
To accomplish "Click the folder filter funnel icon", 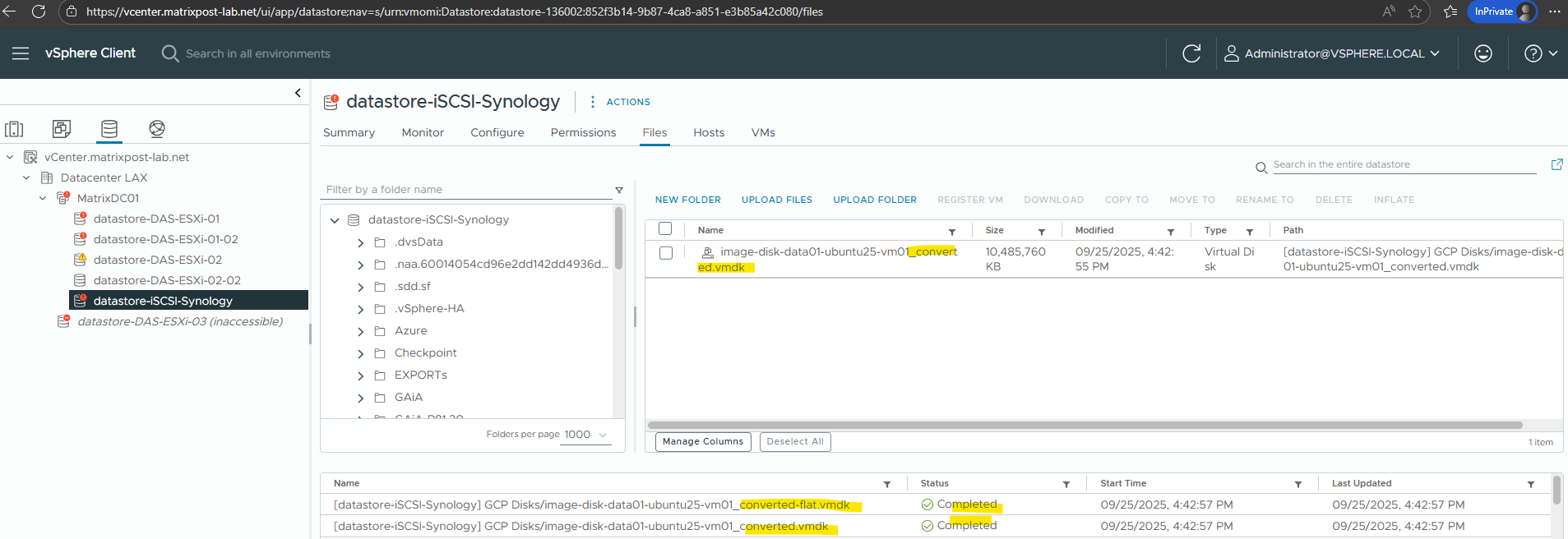I will (619, 190).
